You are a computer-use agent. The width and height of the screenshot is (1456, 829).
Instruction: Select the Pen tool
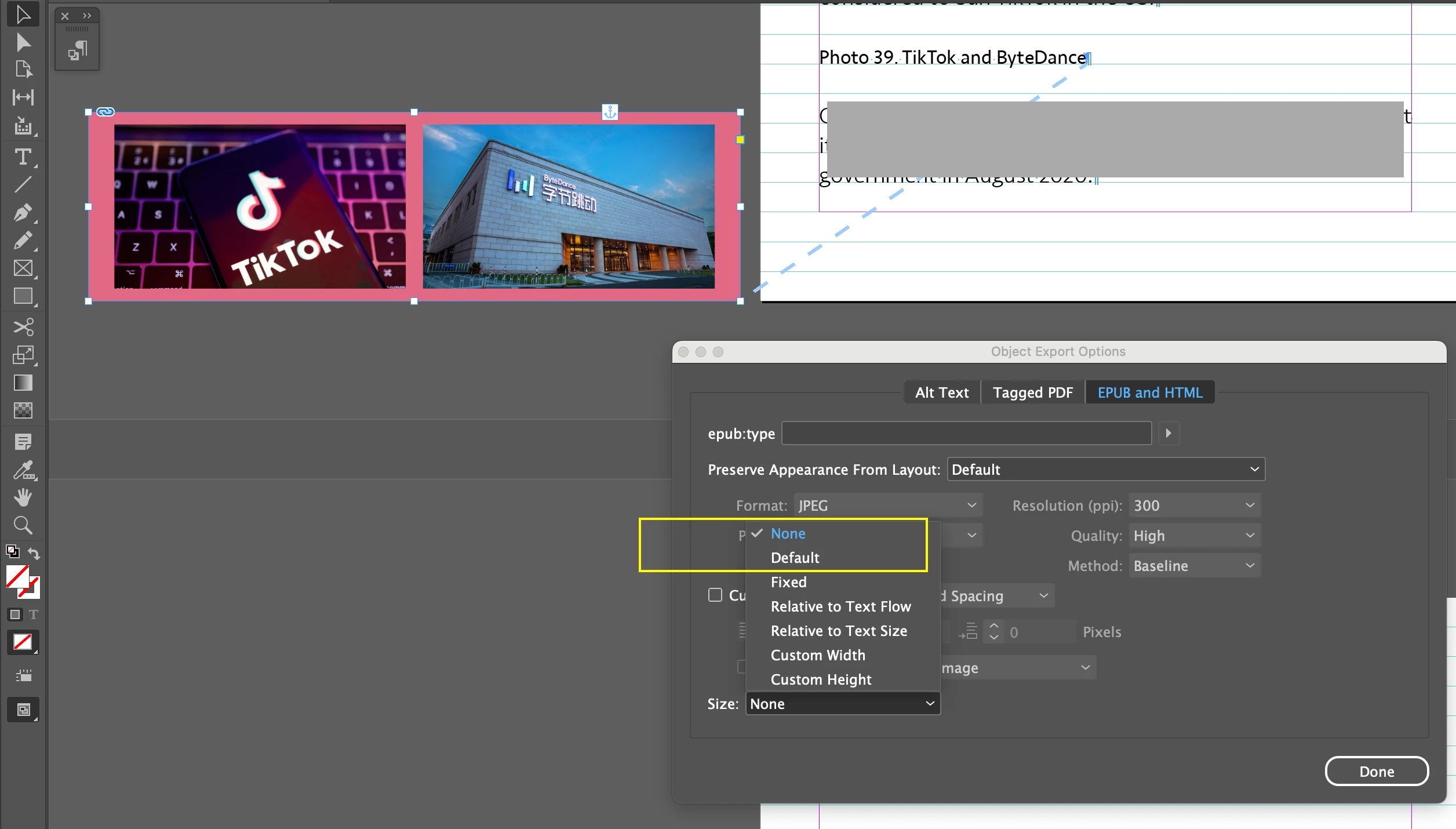point(23,213)
